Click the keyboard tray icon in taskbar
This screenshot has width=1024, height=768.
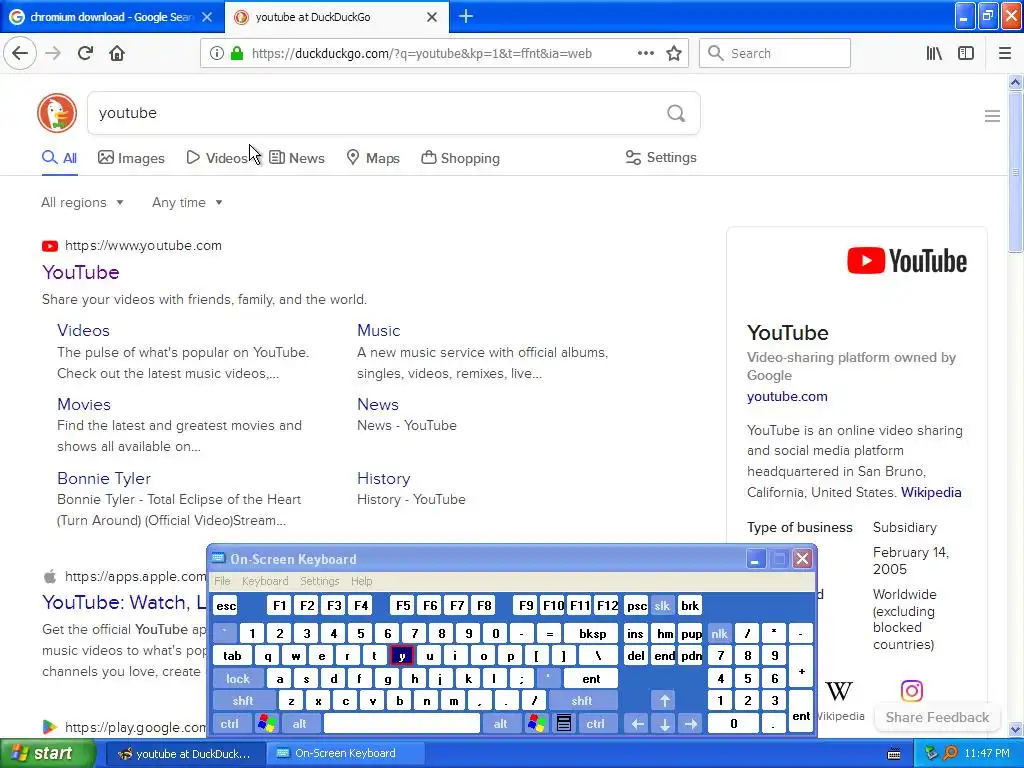point(894,754)
